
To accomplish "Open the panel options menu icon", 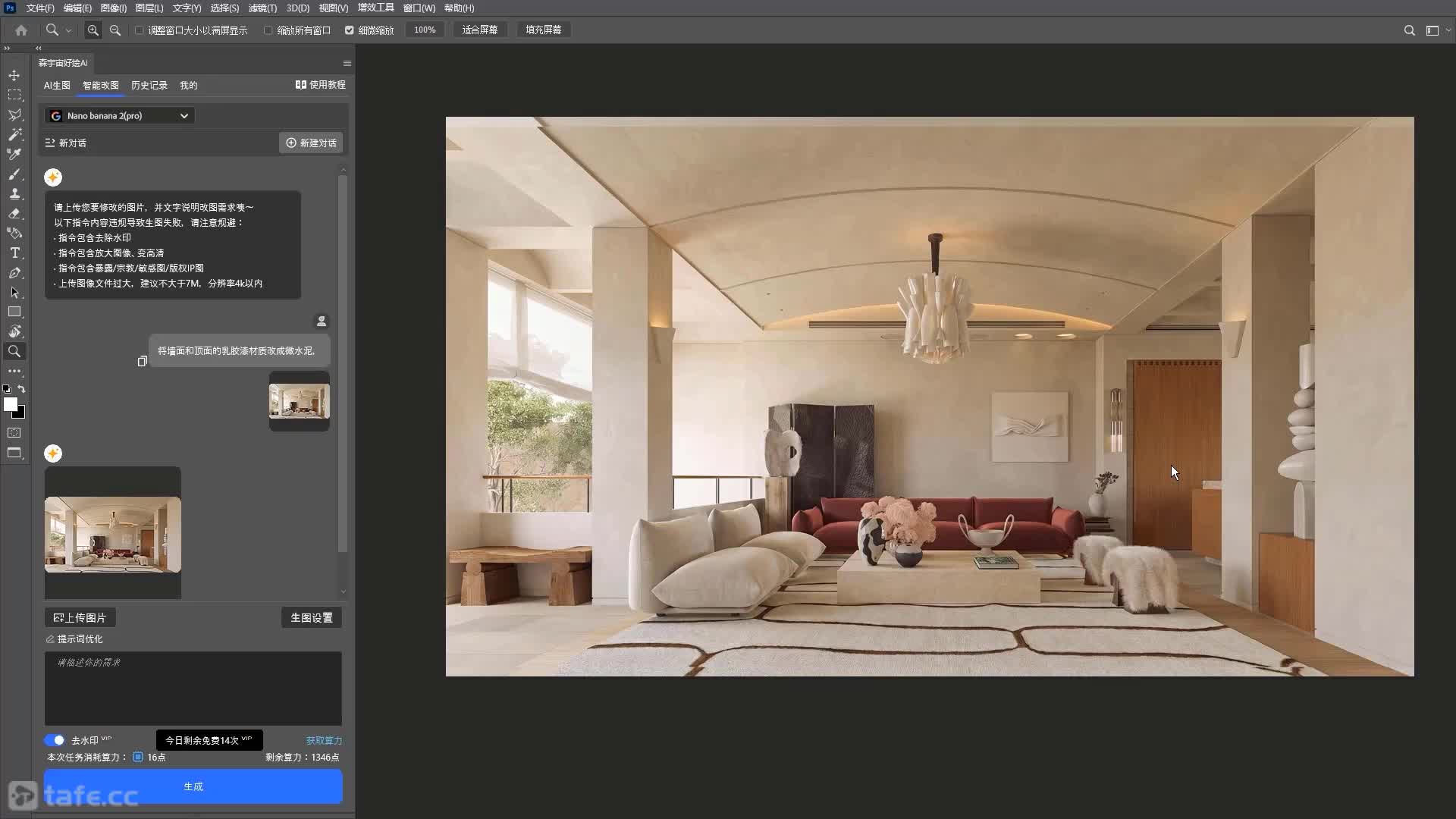I will tap(347, 63).
